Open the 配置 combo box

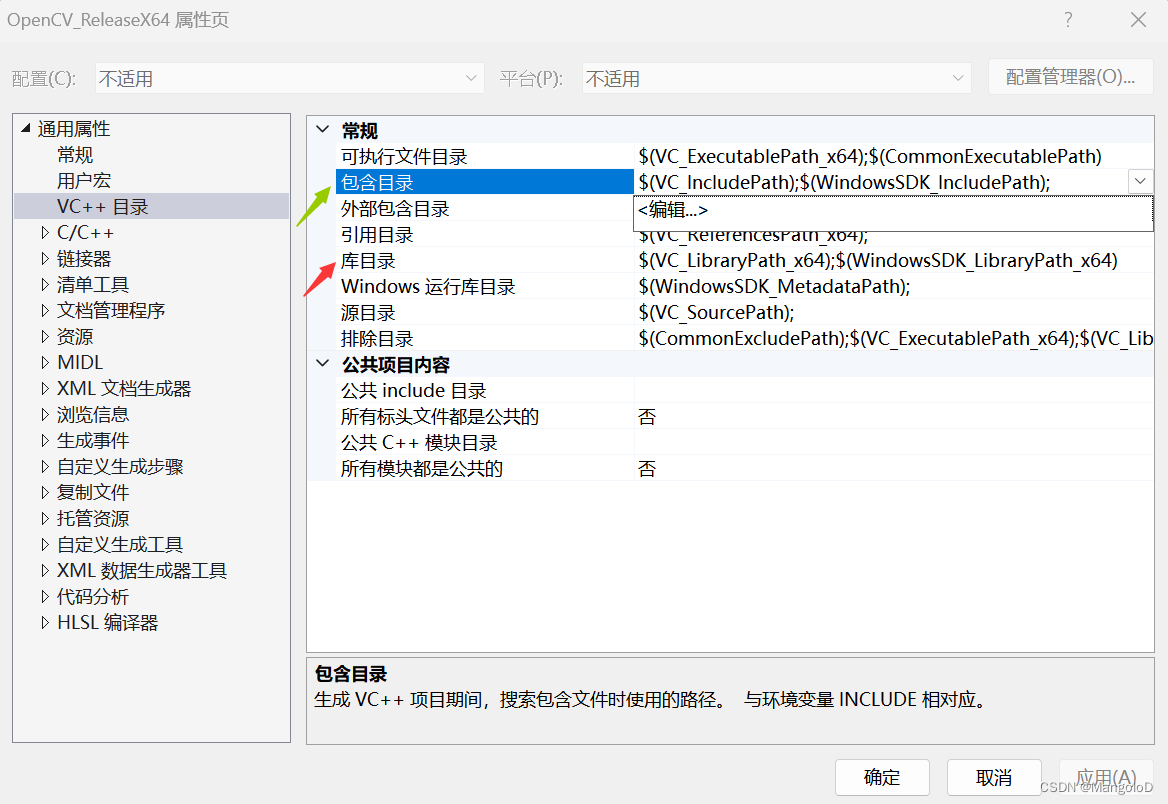[x=289, y=78]
